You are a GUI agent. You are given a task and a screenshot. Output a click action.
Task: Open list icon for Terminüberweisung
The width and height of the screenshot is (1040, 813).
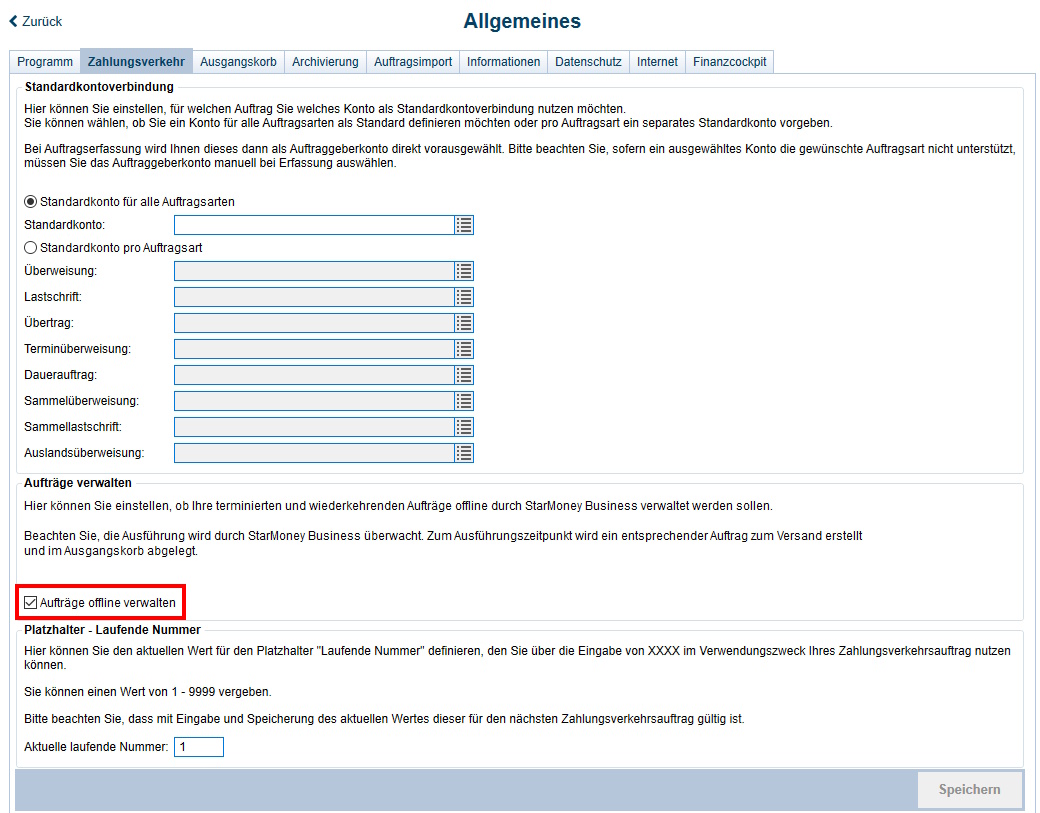pos(464,349)
